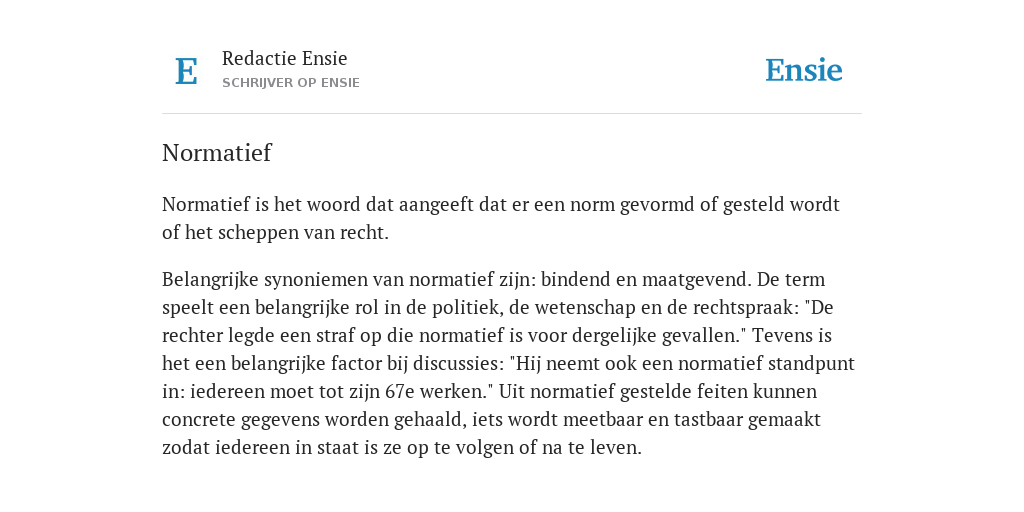This screenshot has height=512, width=1024.
Task: Click the blue E author avatar icon
Action: point(186,71)
